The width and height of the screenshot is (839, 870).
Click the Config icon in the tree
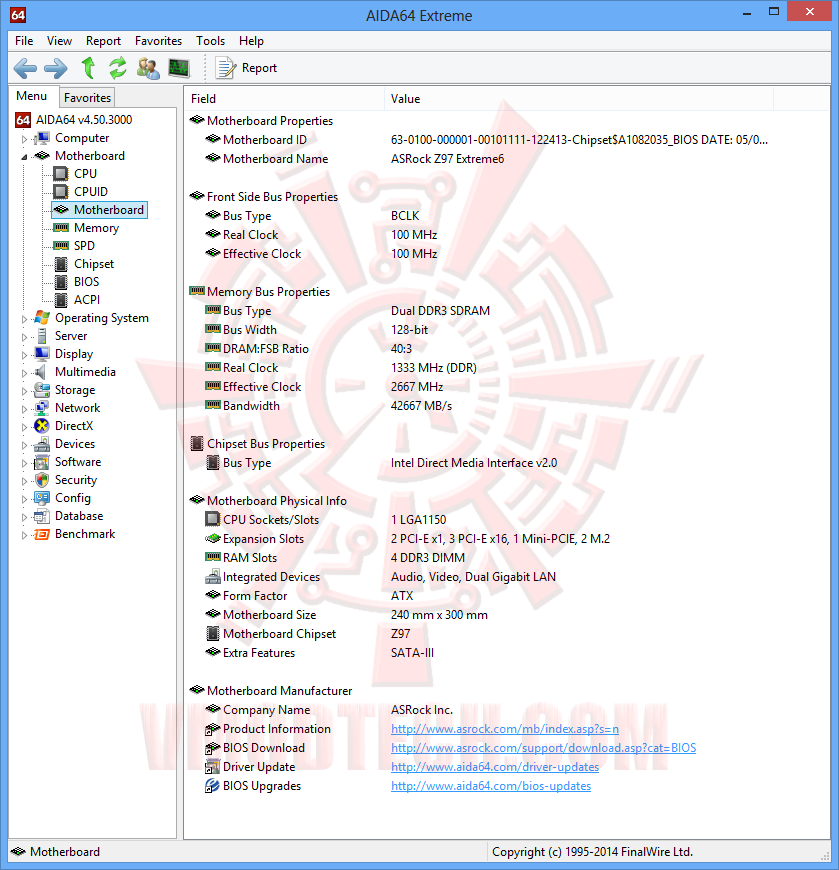pos(42,498)
